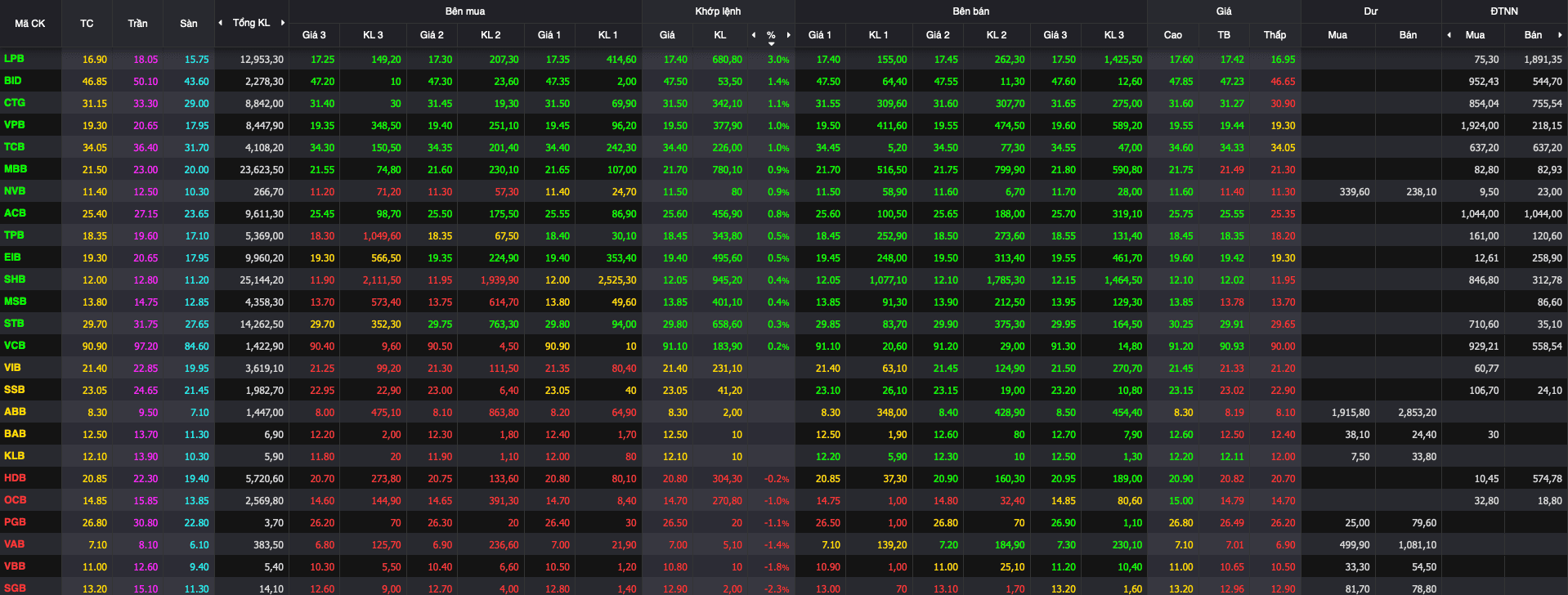1568x595 pixels.
Task: Click the Bên mua group header
Action: tap(465, 11)
